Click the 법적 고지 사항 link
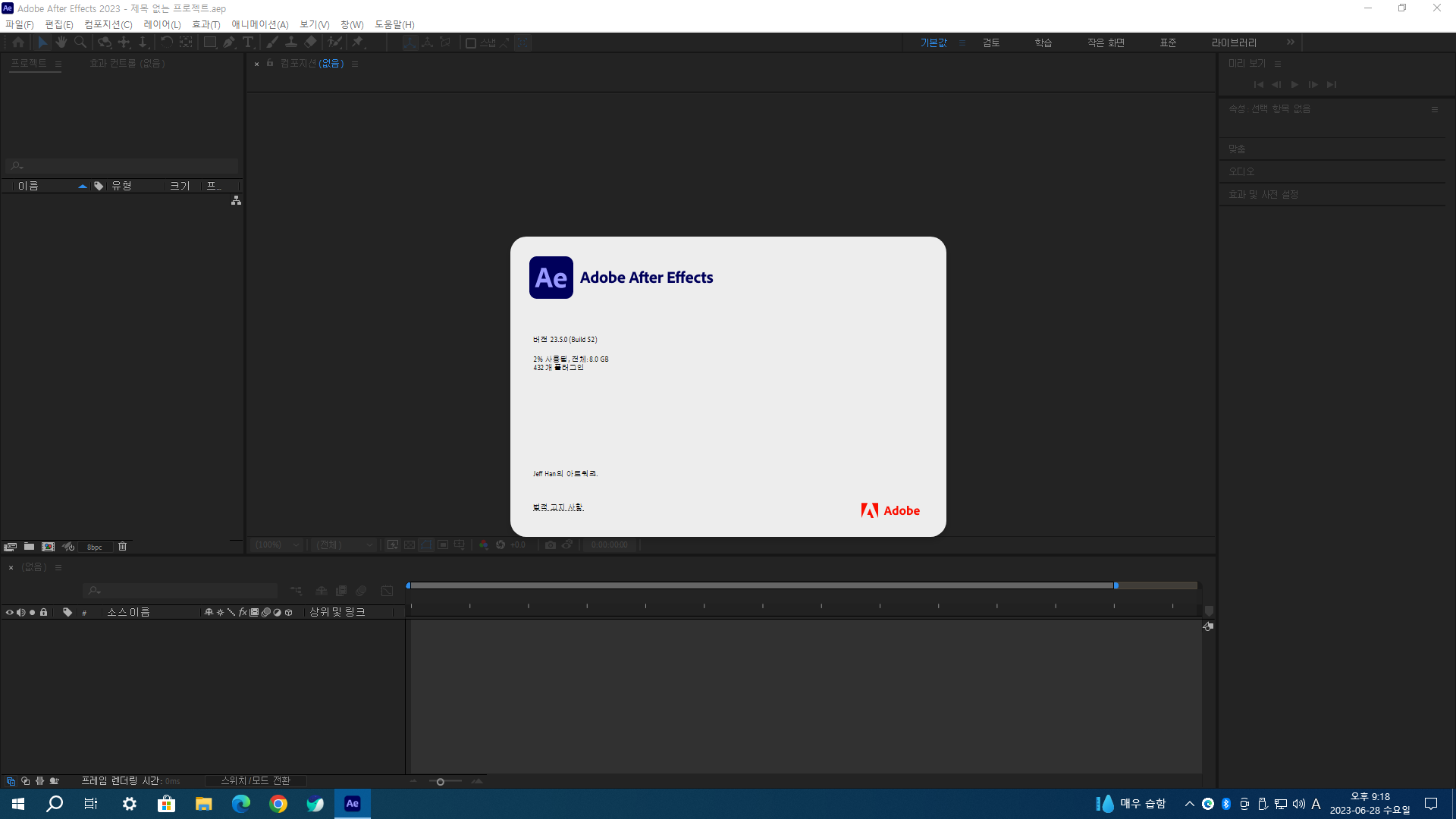Screen dimensions: 1456x819 click(x=557, y=507)
